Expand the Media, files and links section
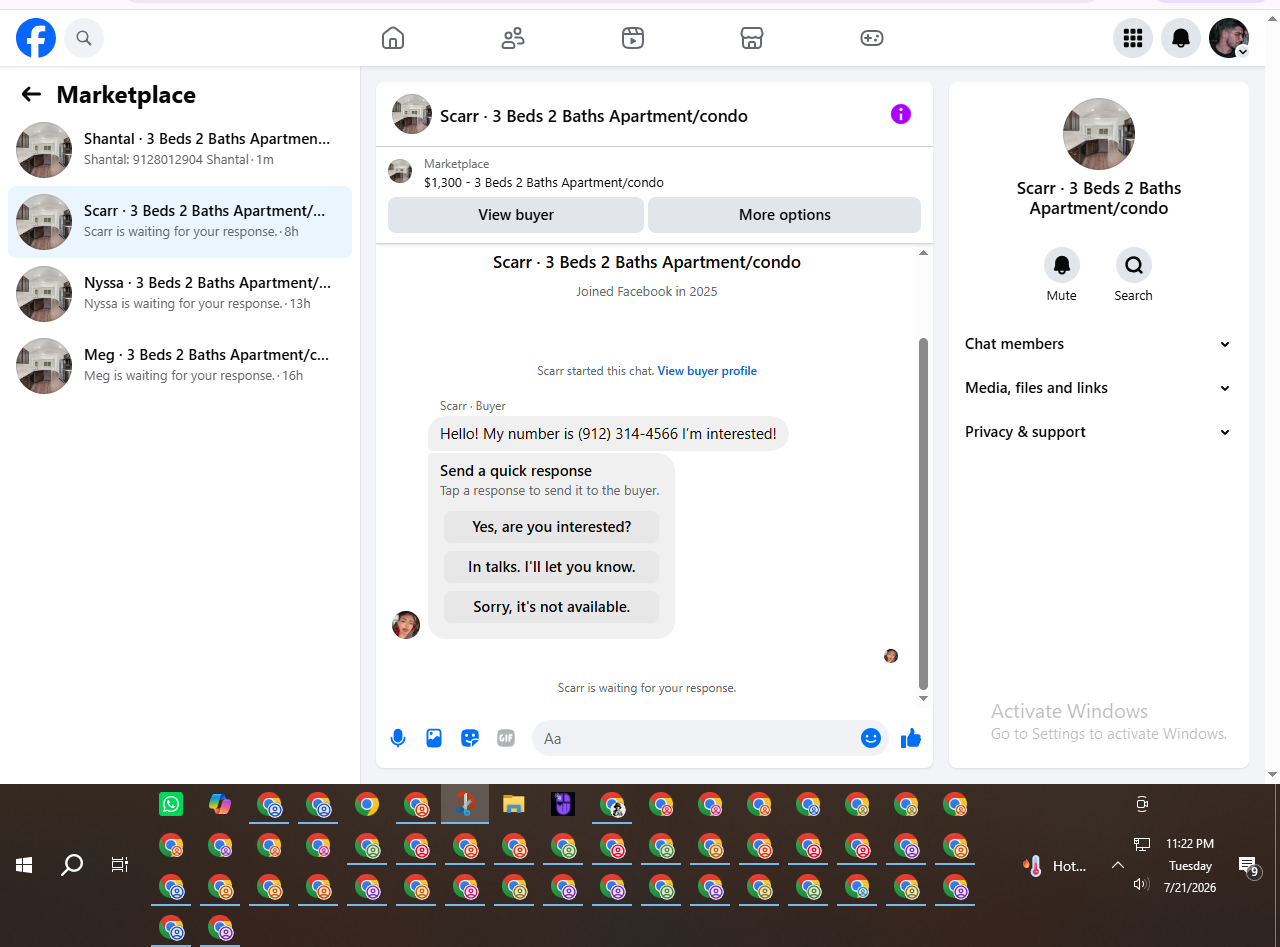Screen dimensions: 1280x947 [1098, 388]
